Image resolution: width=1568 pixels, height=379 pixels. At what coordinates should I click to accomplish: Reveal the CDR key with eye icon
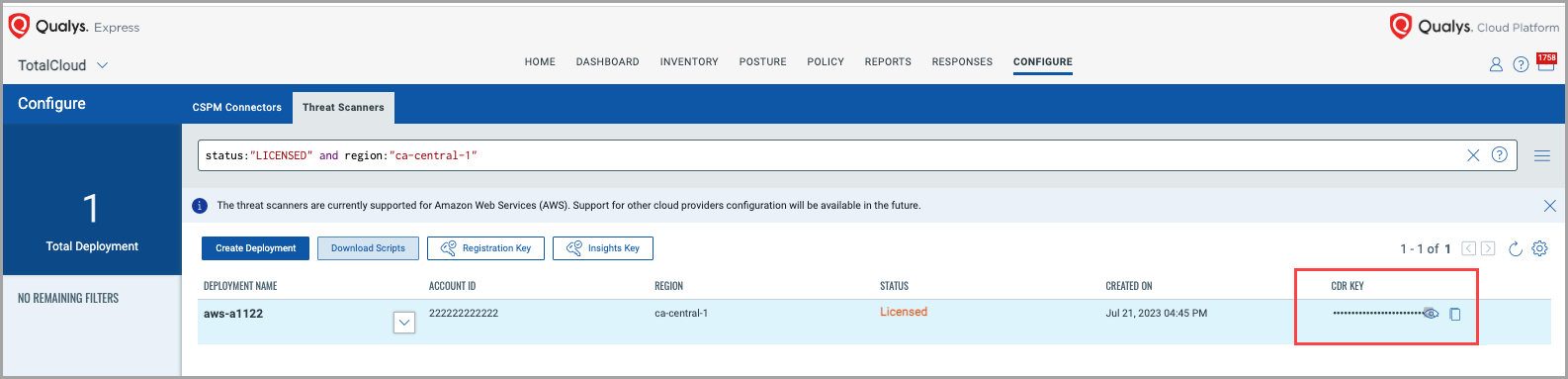coord(1430,314)
